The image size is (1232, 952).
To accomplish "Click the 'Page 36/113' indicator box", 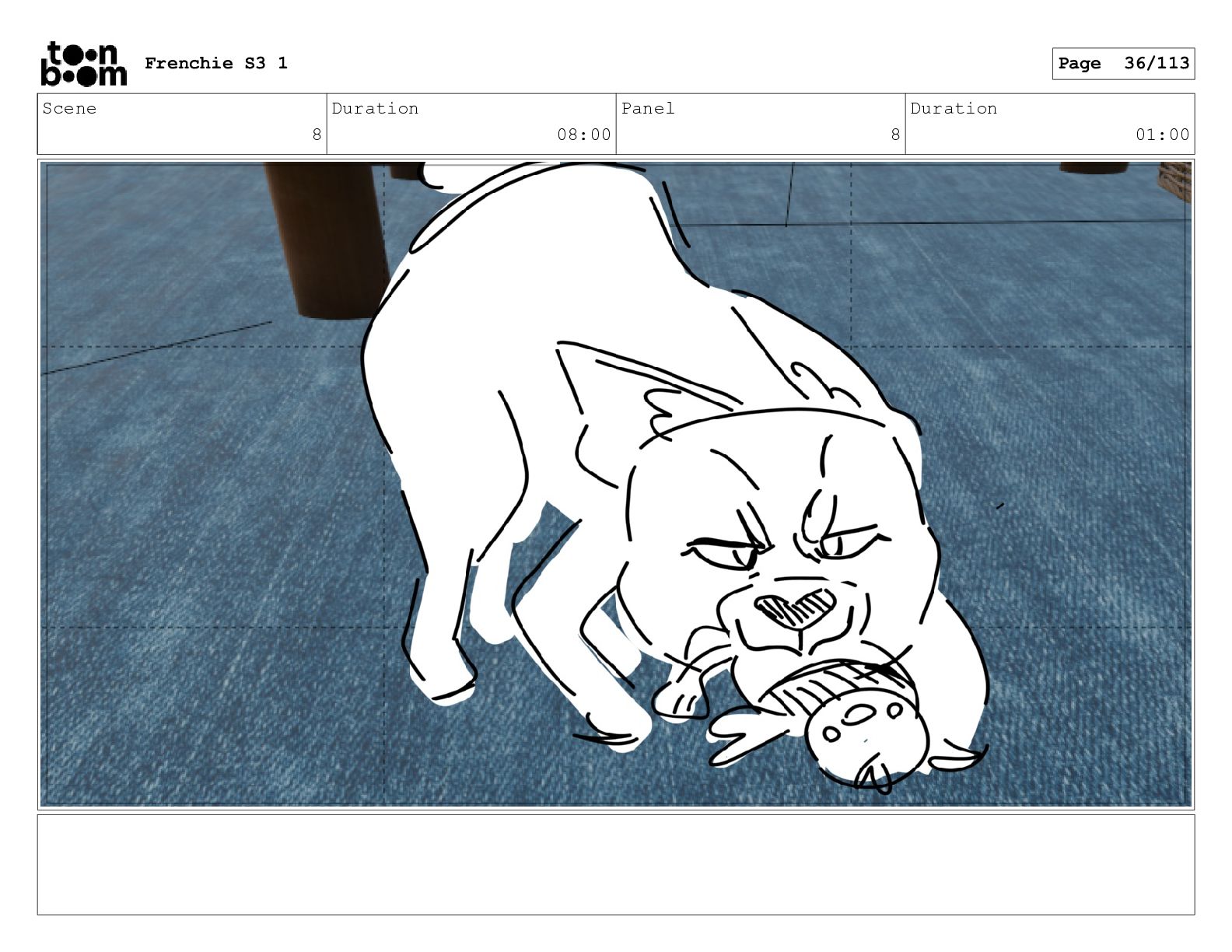I will (1123, 64).
